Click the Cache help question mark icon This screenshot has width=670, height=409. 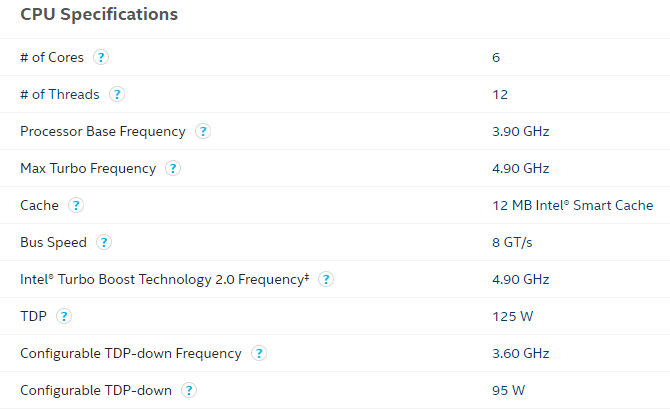coord(76,205)
